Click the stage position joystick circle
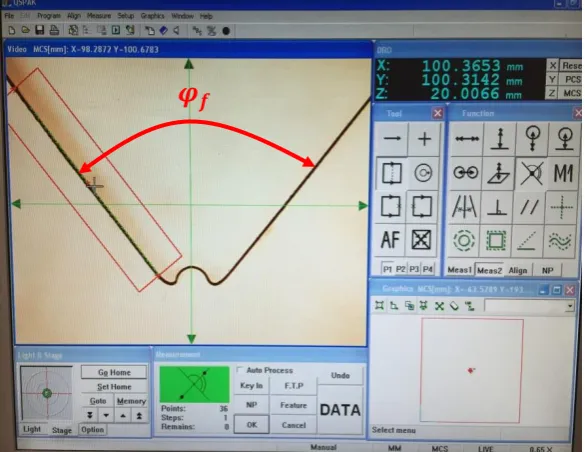The height and width of the screenshot is (452, 585). 47,393
